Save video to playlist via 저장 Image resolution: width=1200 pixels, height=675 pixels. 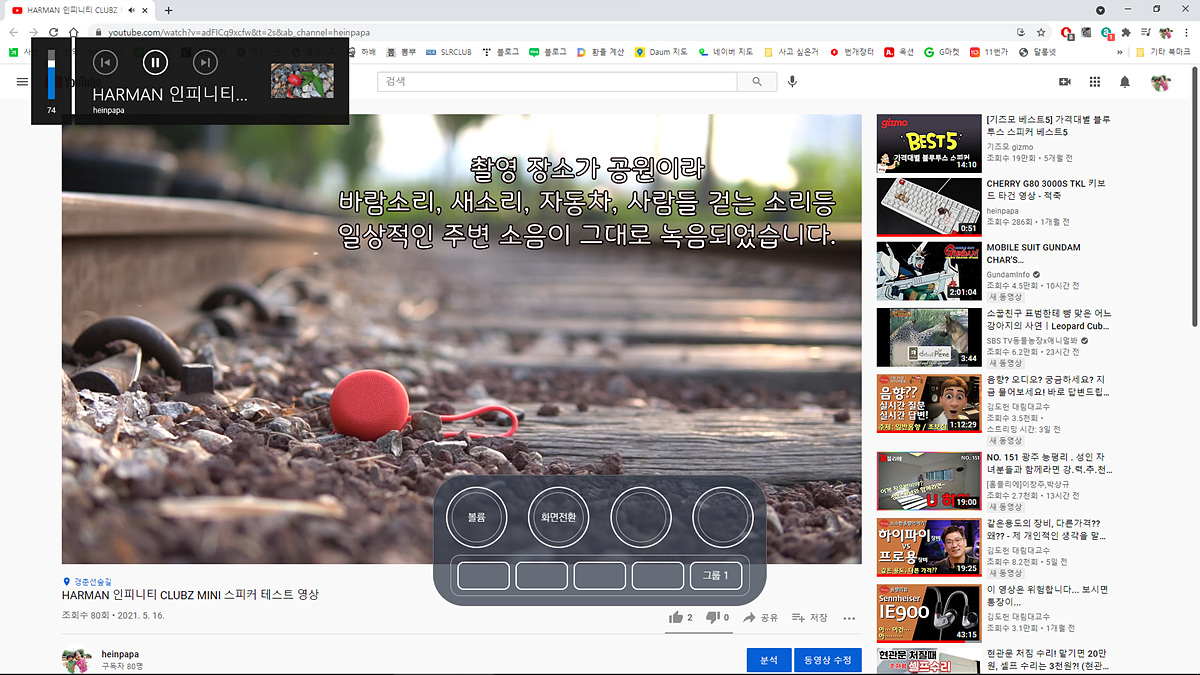point(810,618)
